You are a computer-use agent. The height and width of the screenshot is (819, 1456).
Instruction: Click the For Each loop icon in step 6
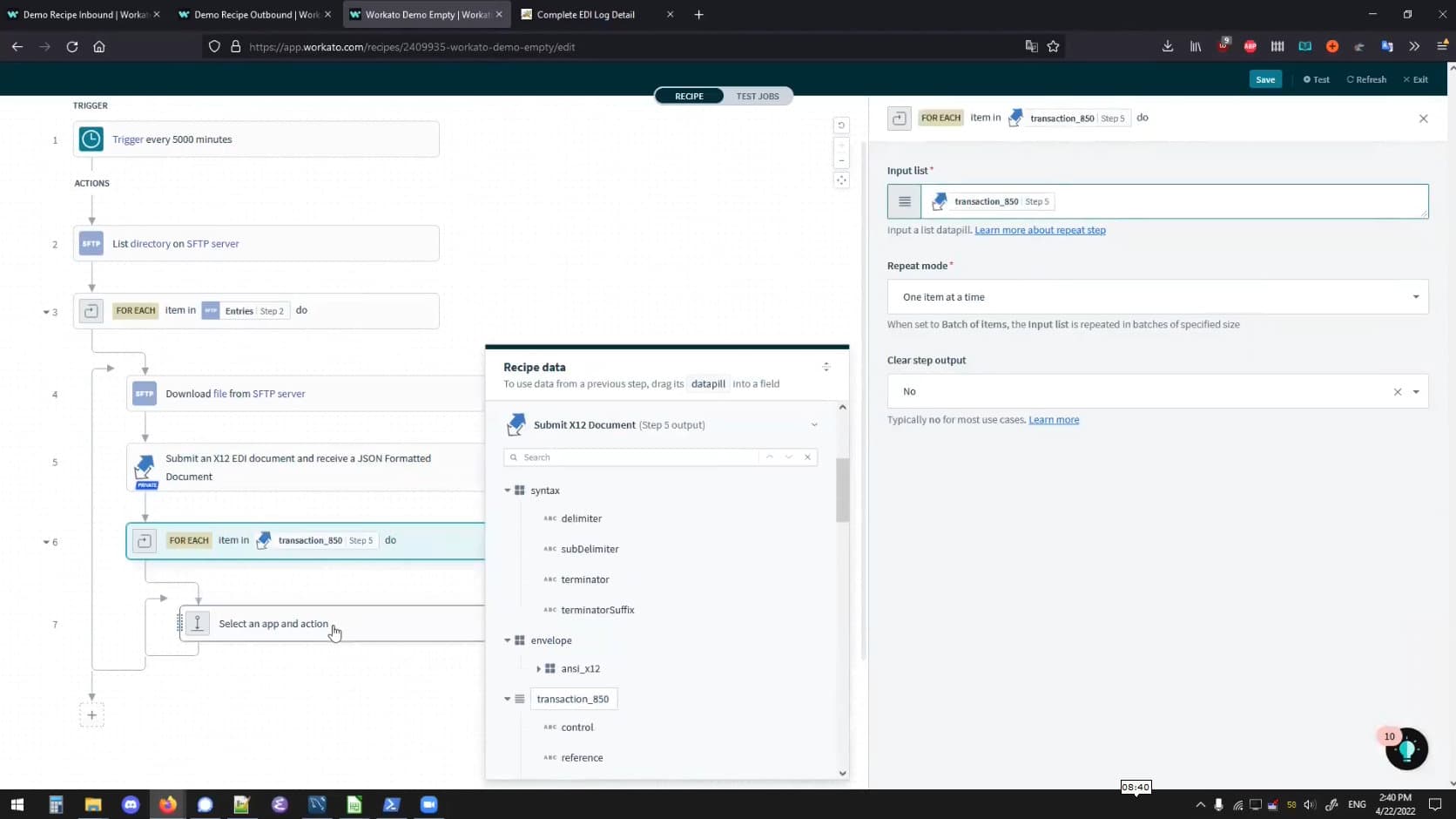145,541
